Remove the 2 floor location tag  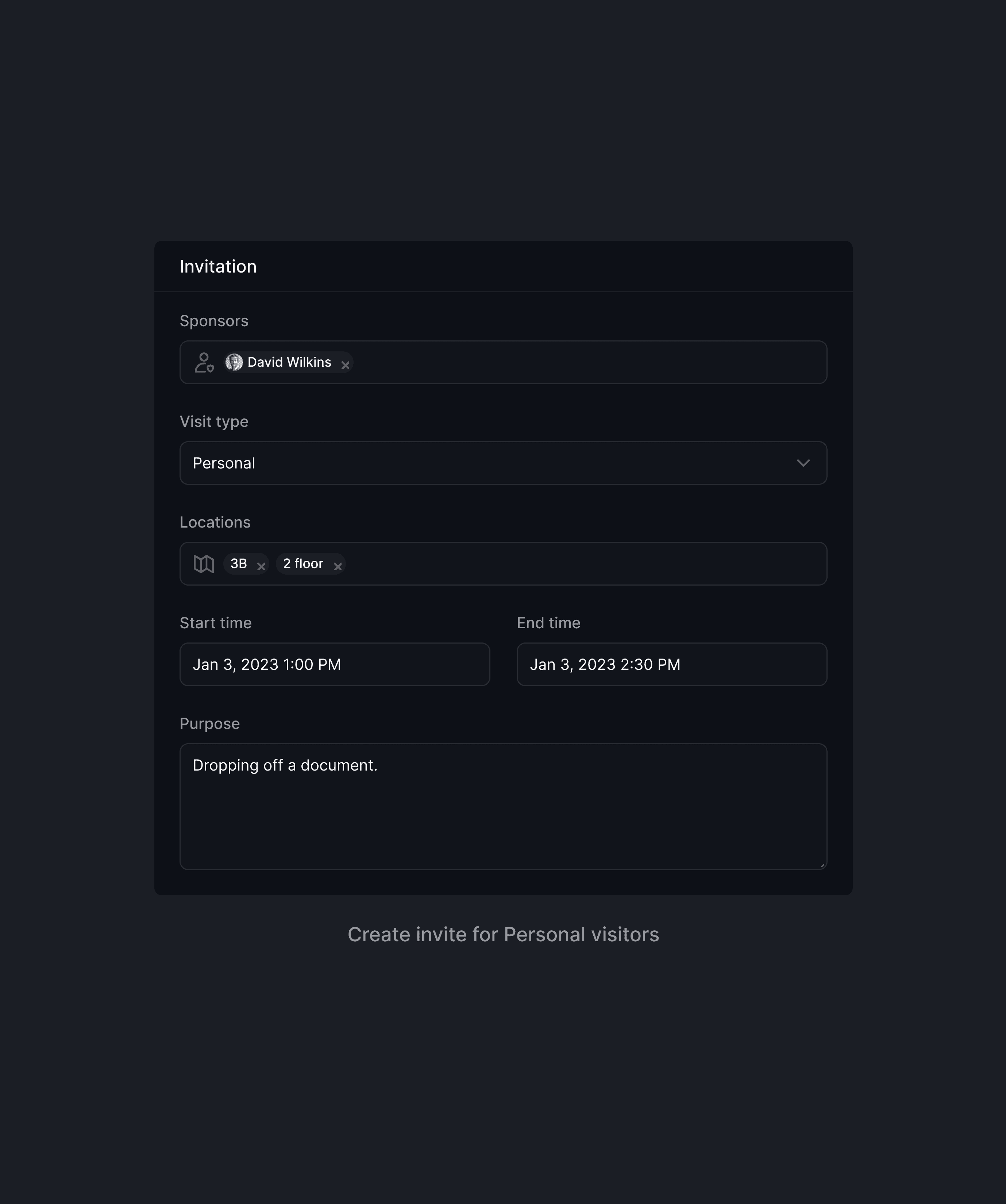[338, 567]
